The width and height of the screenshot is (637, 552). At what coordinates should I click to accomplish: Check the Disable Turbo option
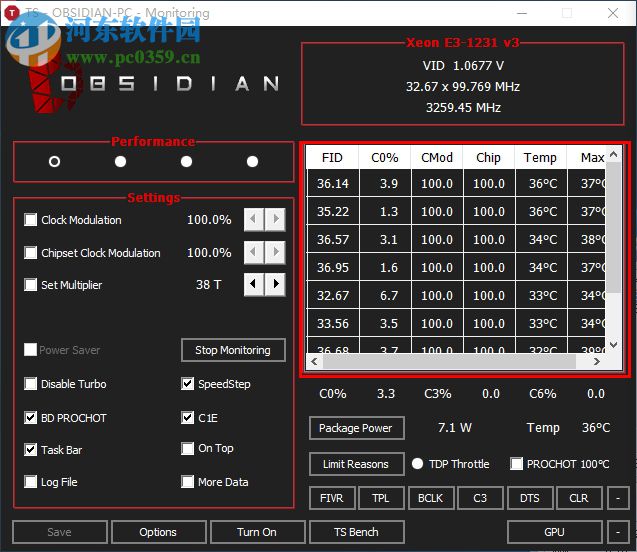click(x=30, y=384)
